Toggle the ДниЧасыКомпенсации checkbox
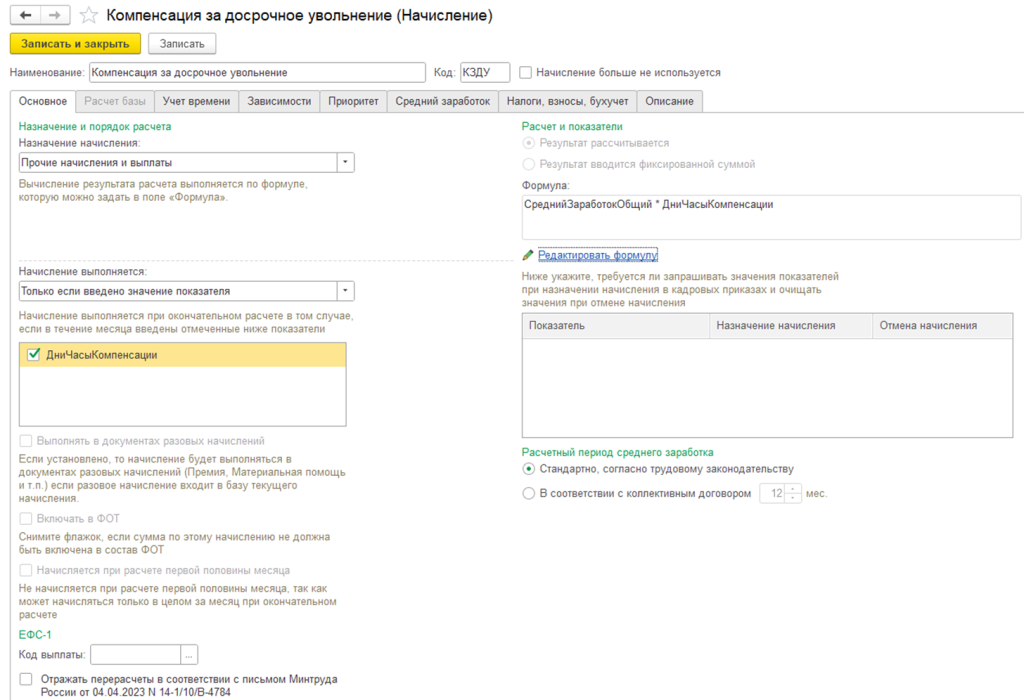 pos(33,355)
